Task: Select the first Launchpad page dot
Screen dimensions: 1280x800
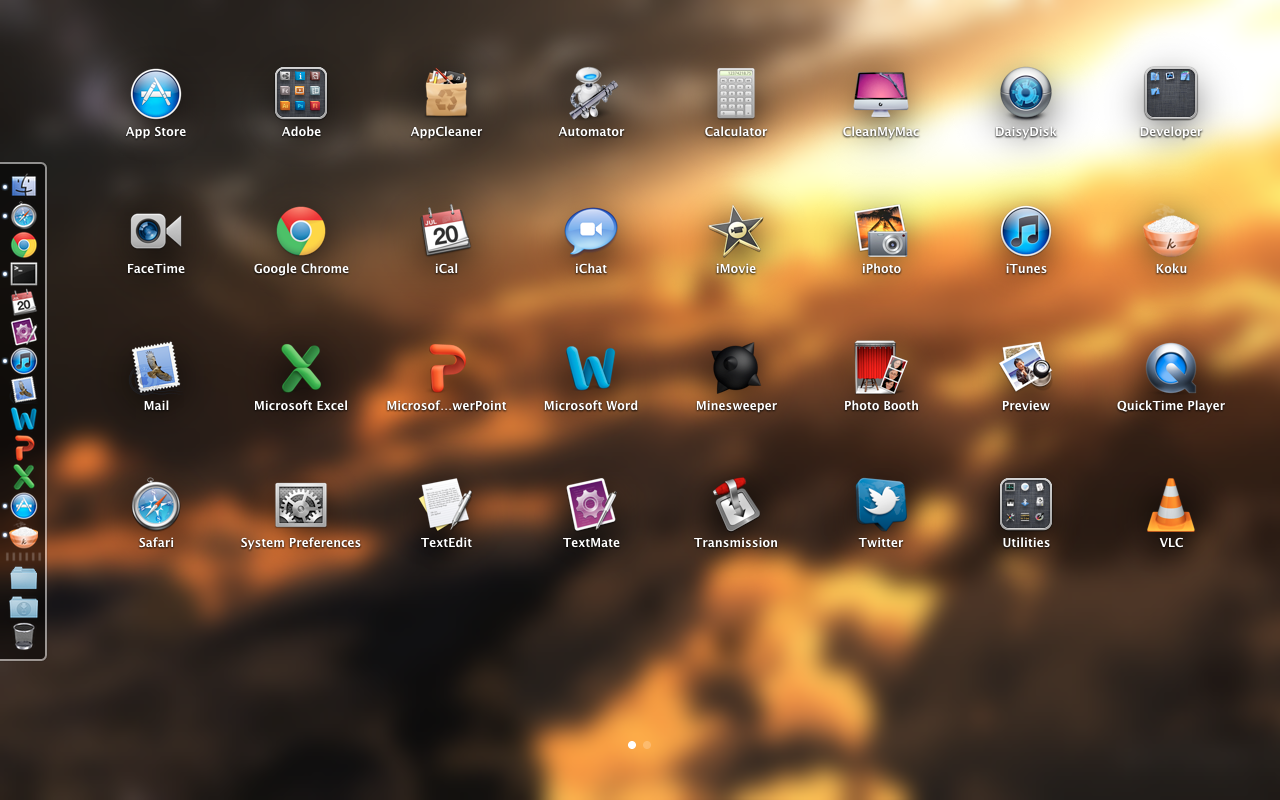Action: 631,745
